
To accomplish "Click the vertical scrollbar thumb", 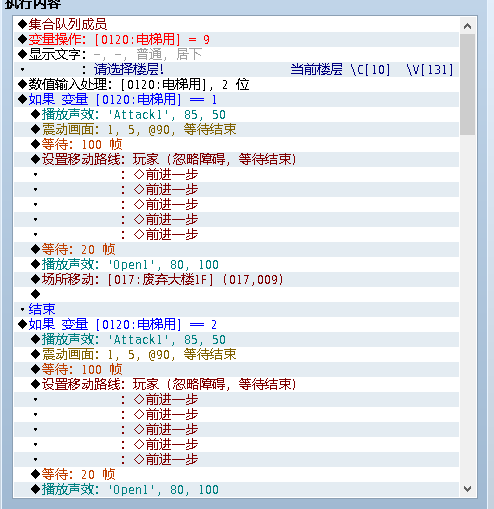I will [x=467, y=84].
